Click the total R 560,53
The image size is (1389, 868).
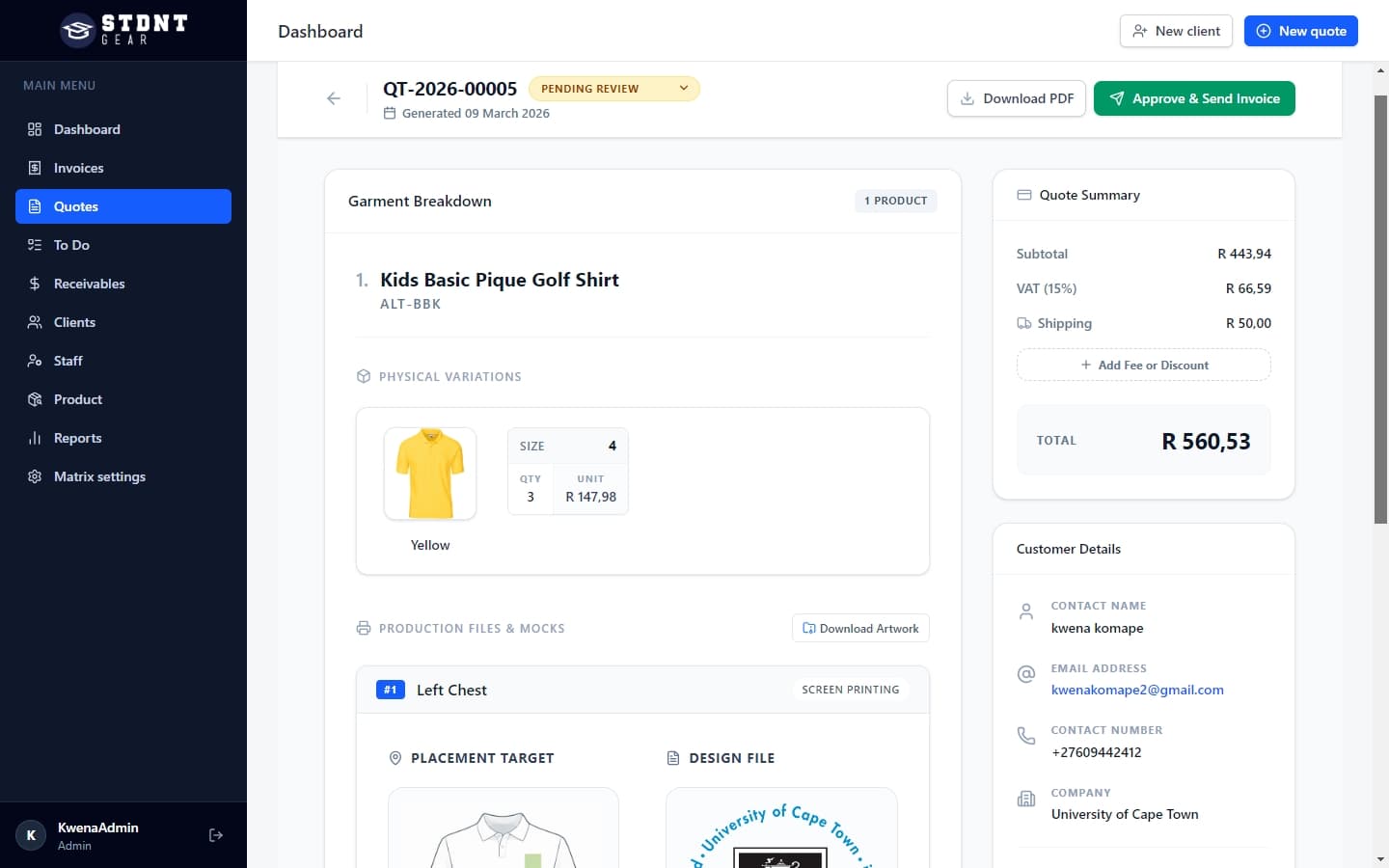click(1206, 441)
